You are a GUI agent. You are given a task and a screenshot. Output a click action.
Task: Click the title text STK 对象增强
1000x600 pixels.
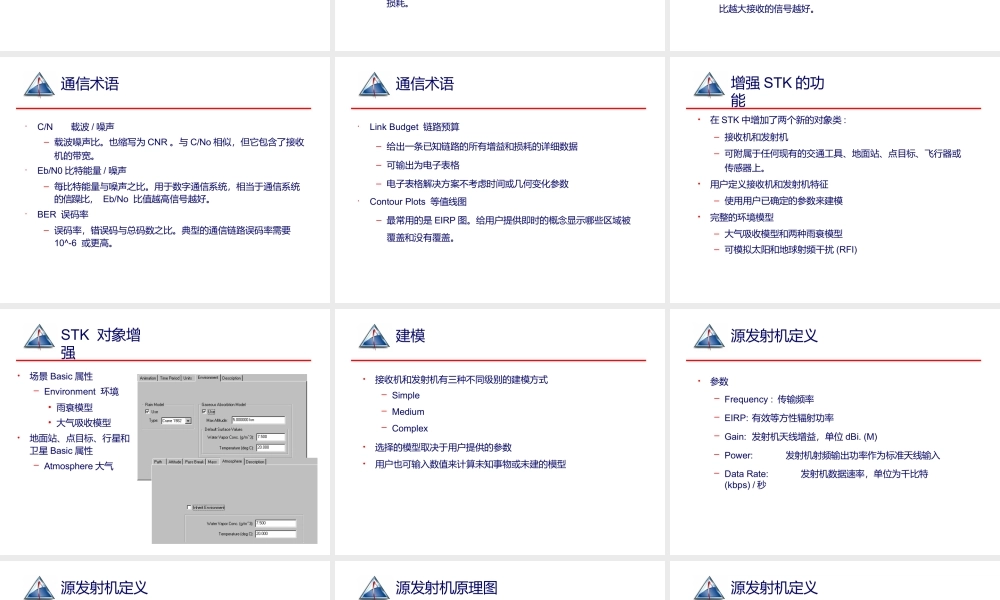[101, 343]
